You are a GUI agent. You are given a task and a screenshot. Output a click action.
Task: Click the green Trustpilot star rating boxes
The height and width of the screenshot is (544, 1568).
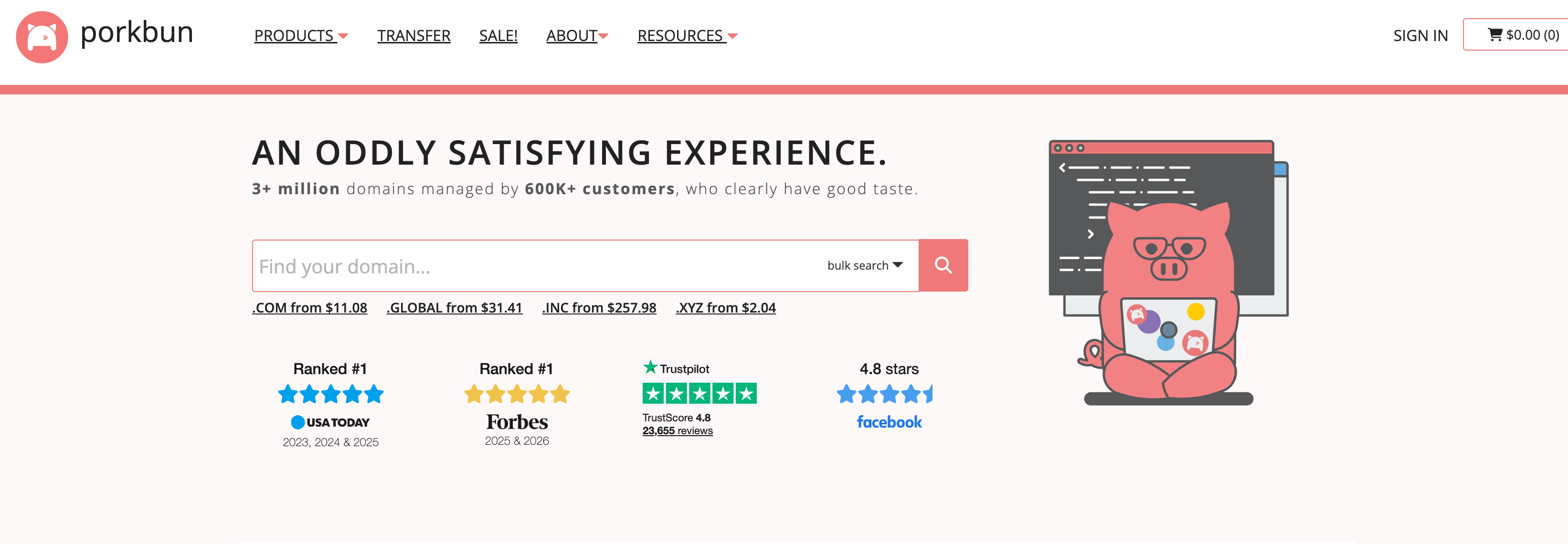pos(699,394)
